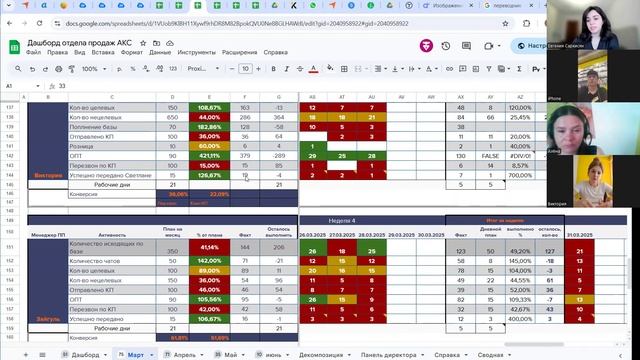Click the merge cells icon
Image resolution: width=640 pixels, height=360 pixels.
click(358, 69)
